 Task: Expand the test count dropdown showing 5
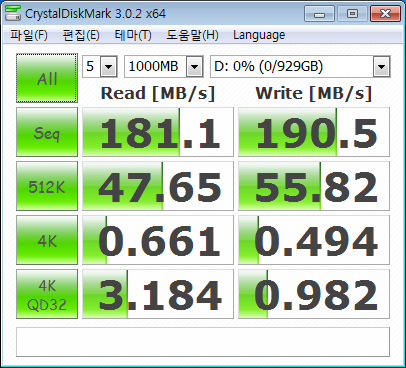coord(109,67)
